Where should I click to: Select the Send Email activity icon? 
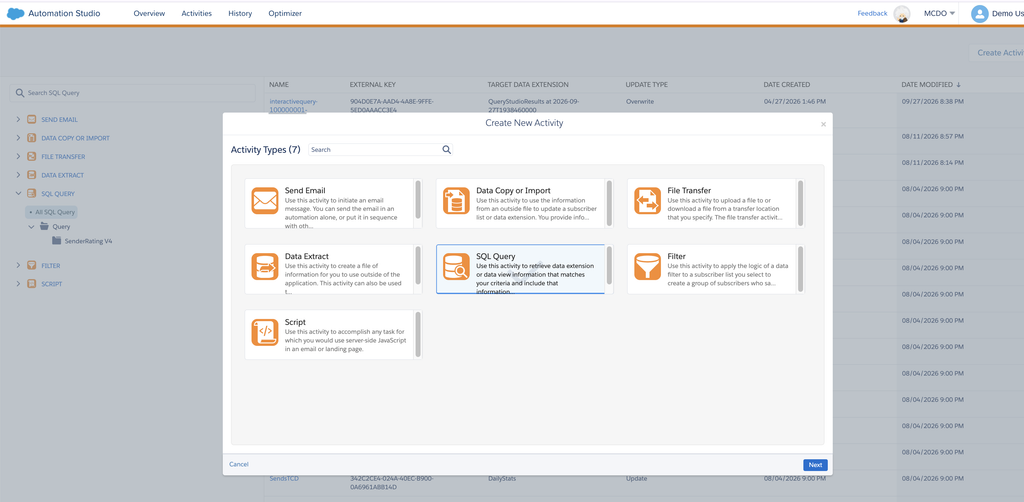264,200
